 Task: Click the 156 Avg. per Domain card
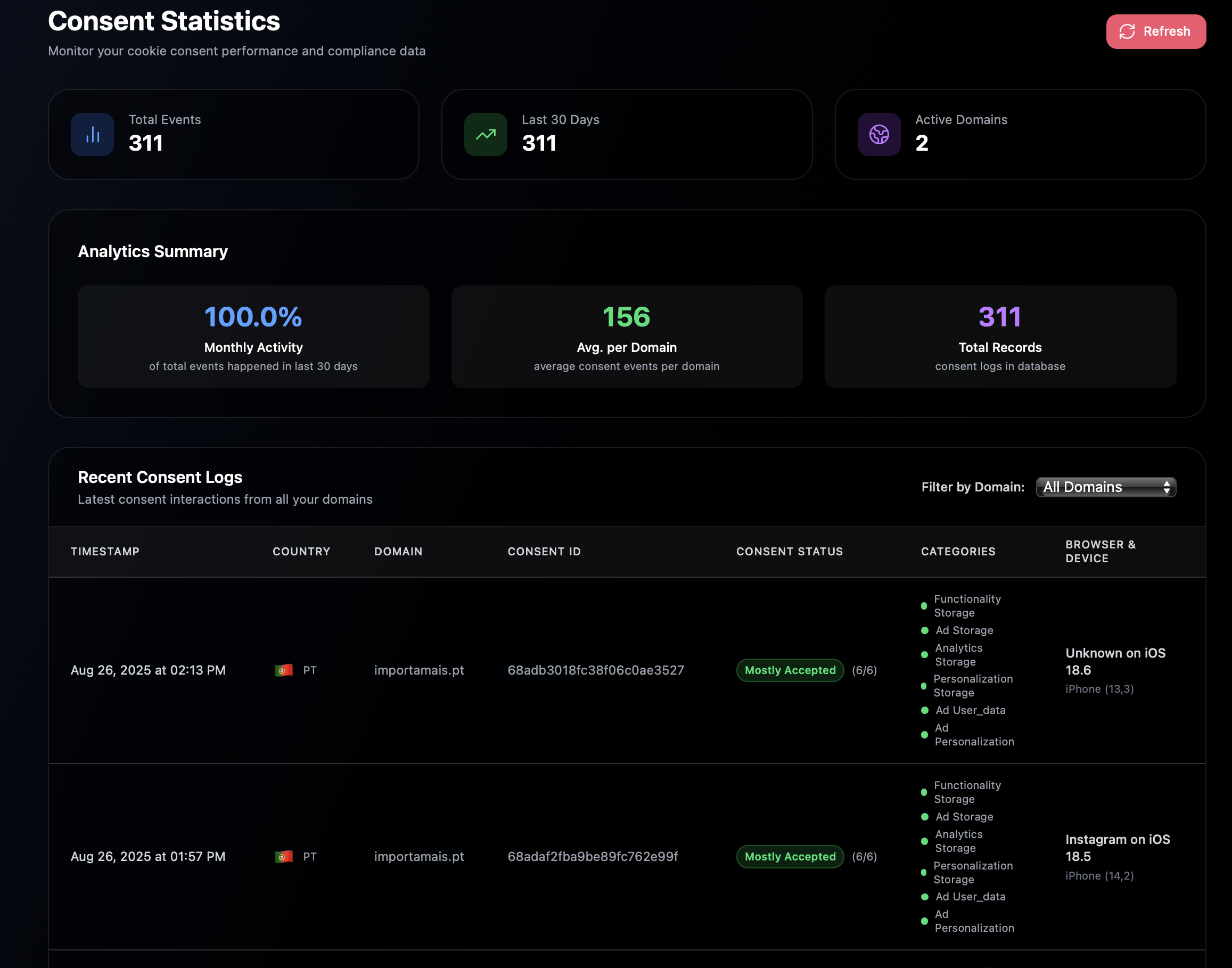pyautogui.click(x=627, y=337)
